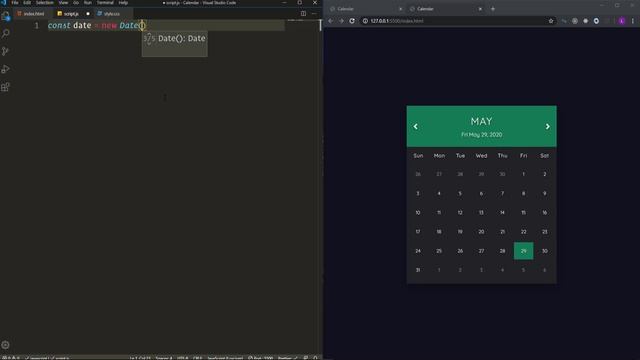This screenshot has height=360, width=640.
Task: Click the 'Fri May 29, 2020' date text
Action: [482, 135]
